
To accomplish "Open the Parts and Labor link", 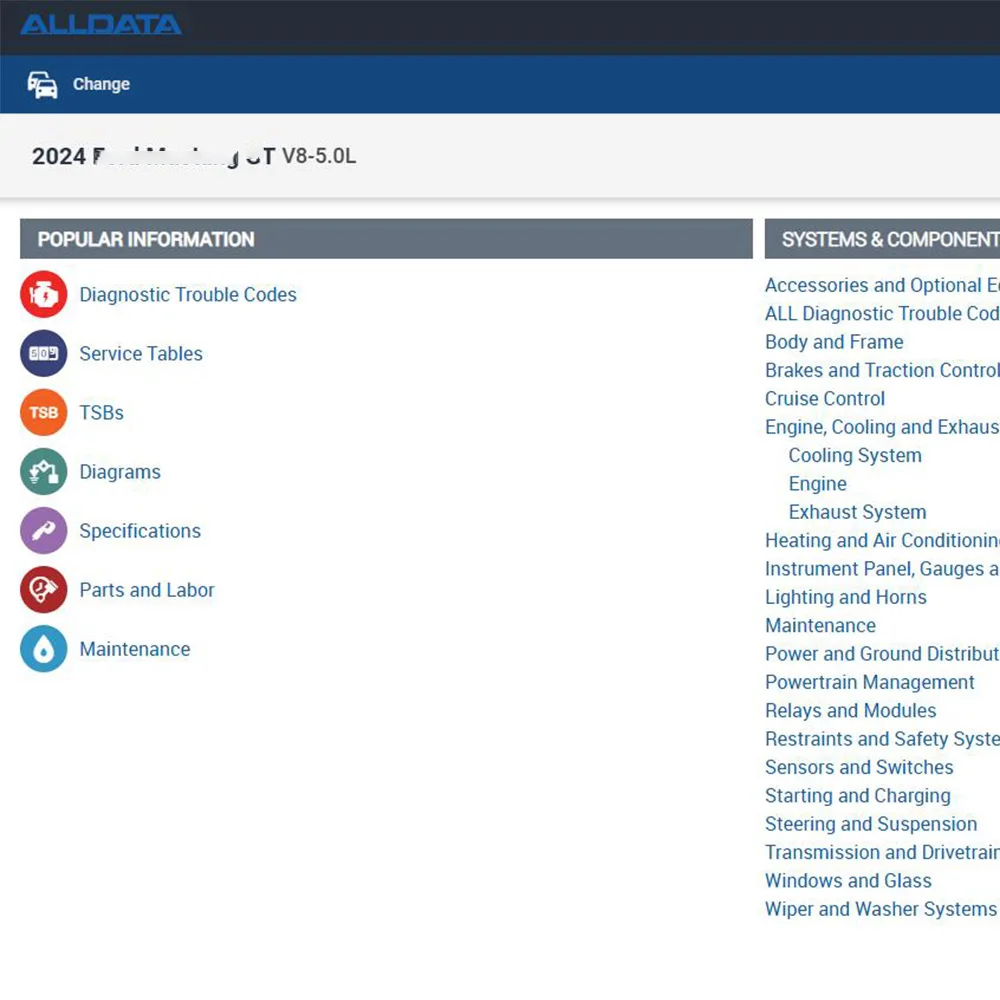I will click(x=147, y=590).
